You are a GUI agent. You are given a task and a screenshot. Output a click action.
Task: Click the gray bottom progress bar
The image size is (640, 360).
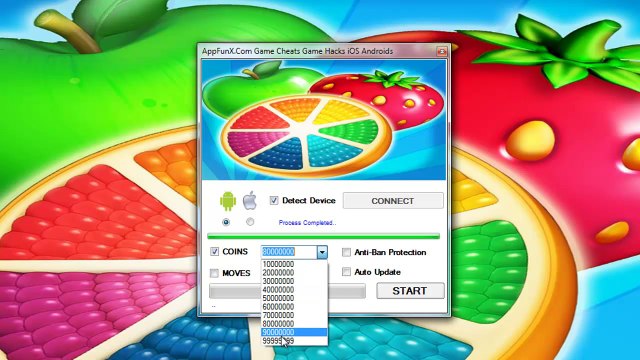point(287,291)
